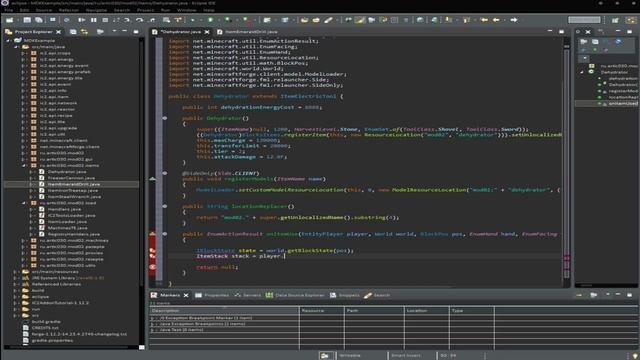Expand the Java Task marker group
This screenshot has height=360, width=640.
tap(152, 329)
